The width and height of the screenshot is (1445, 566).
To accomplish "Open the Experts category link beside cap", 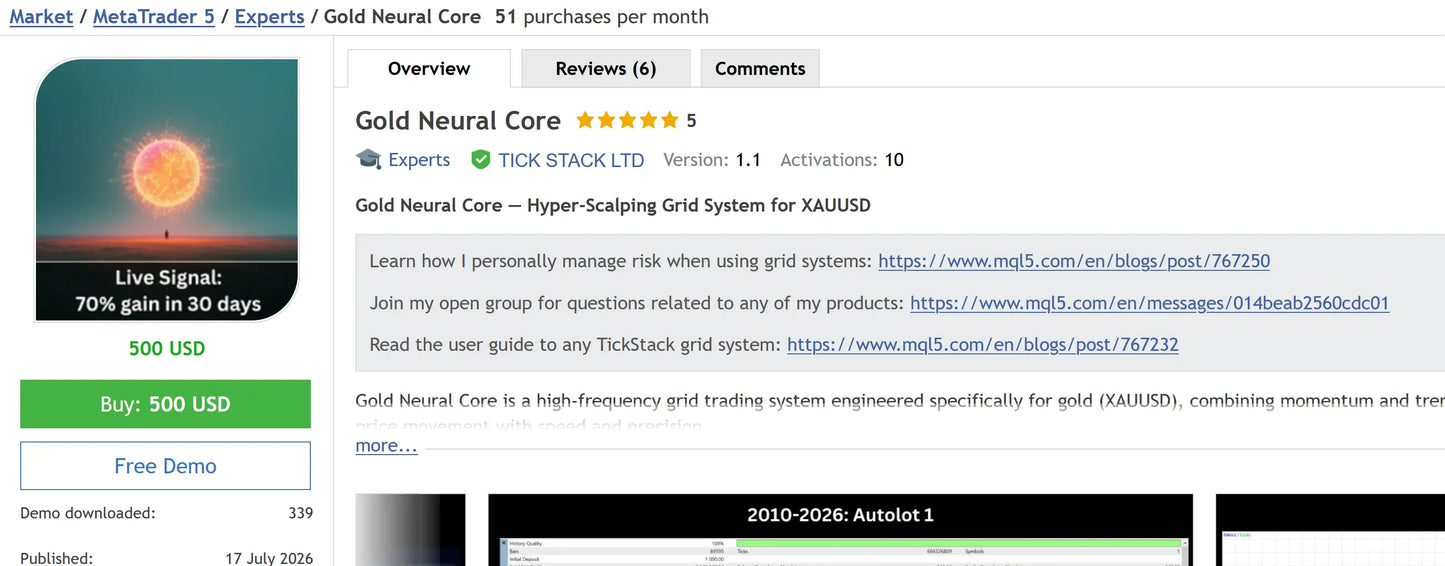I will (x=419, y=160).
